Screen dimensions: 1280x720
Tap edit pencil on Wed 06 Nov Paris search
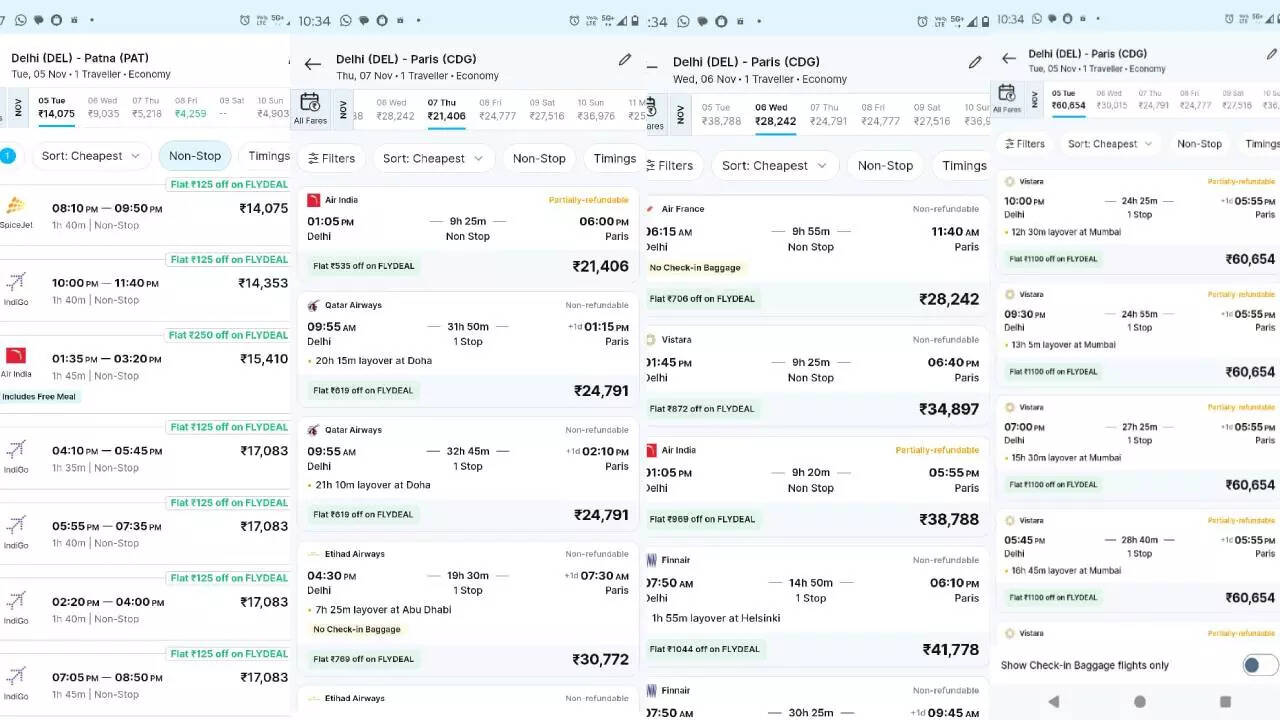(x=975, y=62)
